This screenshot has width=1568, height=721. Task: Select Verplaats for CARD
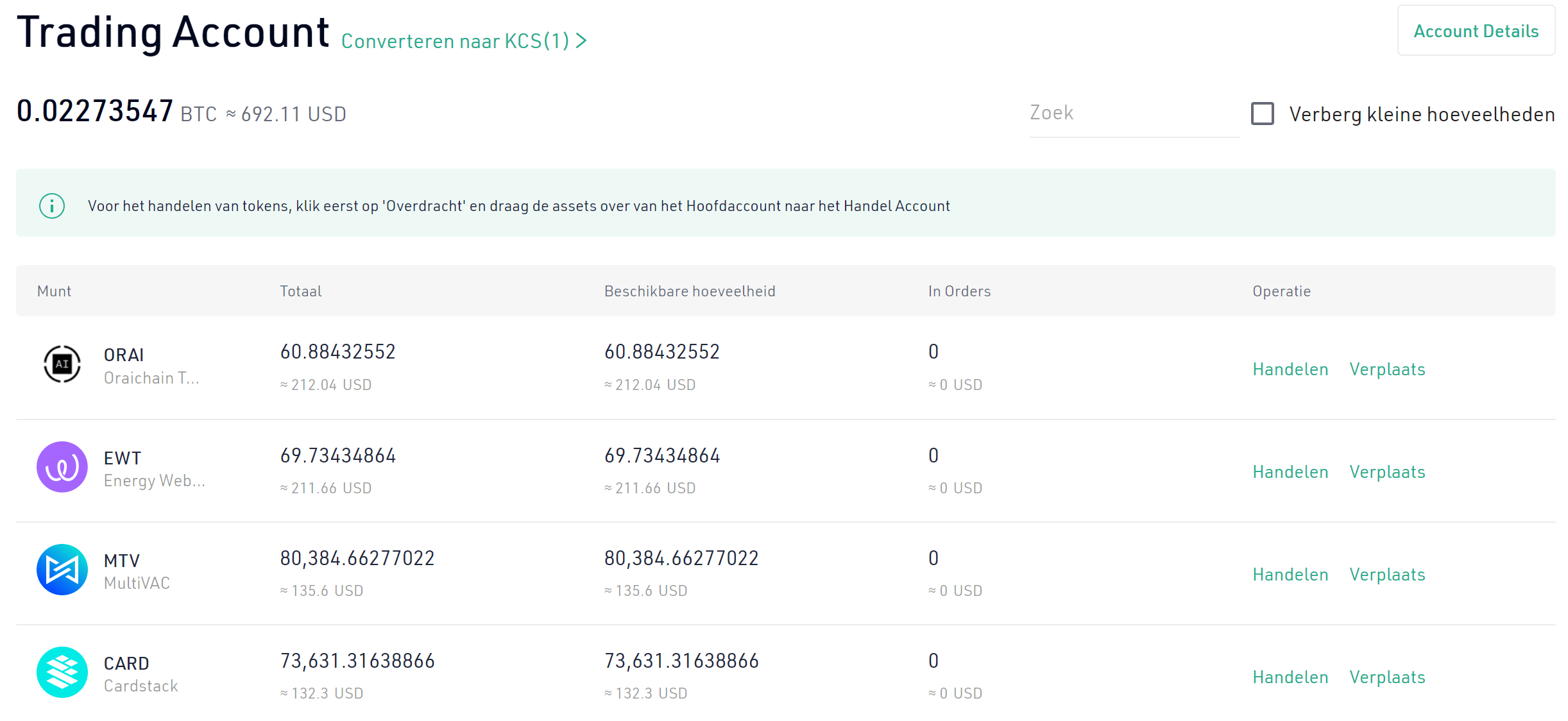(1388, 677)
